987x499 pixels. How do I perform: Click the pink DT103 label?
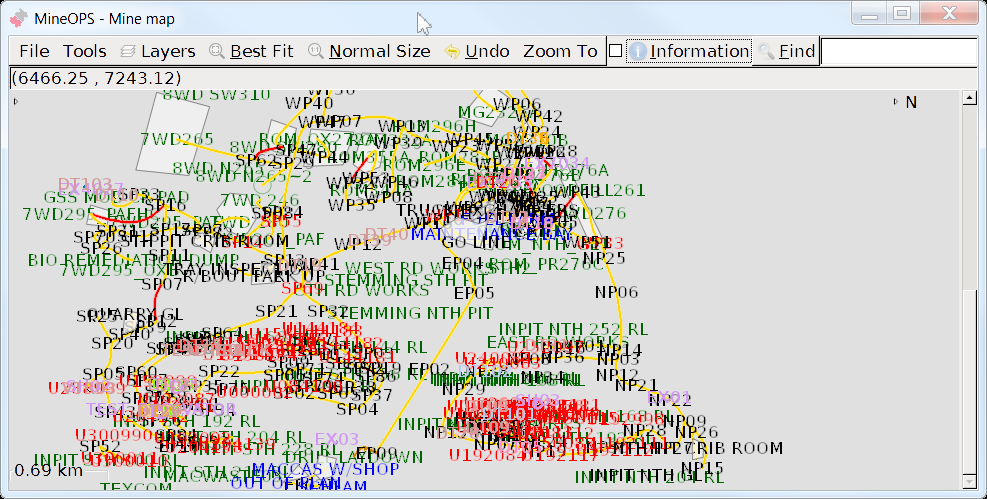(x=85, y=184)
